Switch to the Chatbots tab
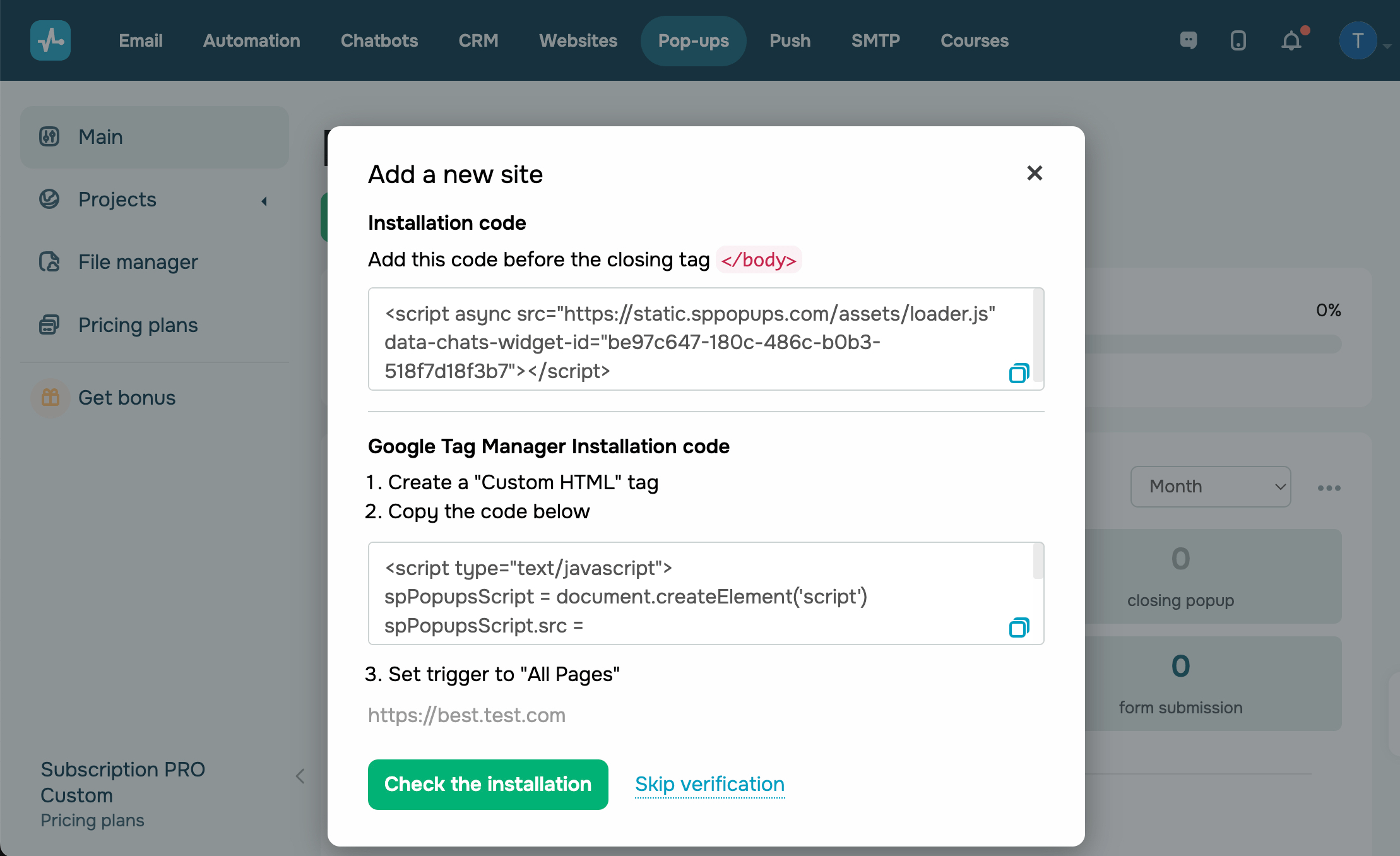This screenshot has height=856, width=1400. (x=379, y=41)
